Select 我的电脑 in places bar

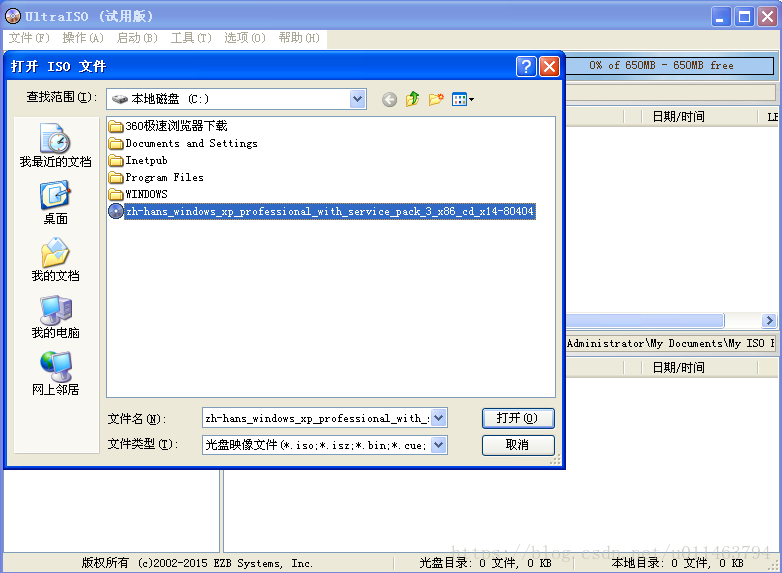[55, 317]
